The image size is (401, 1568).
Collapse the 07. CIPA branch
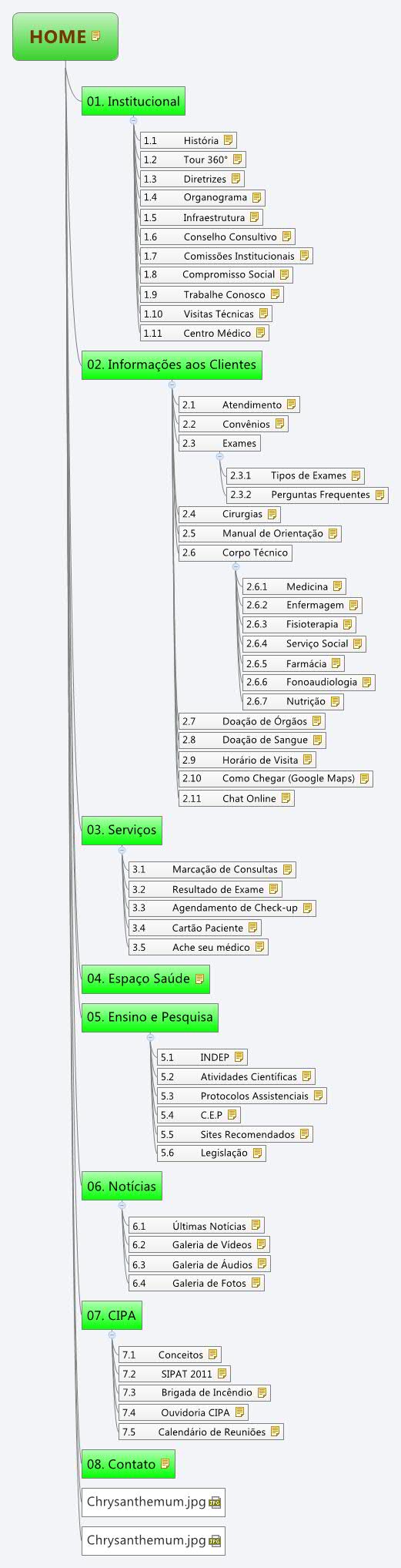tap(112, 1334)
